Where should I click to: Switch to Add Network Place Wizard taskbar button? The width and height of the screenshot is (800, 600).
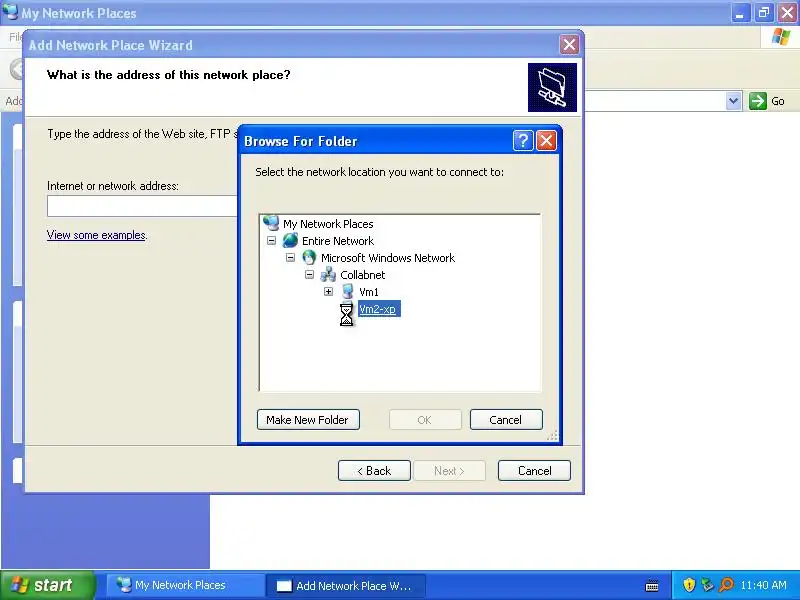[x=345, y=585]
